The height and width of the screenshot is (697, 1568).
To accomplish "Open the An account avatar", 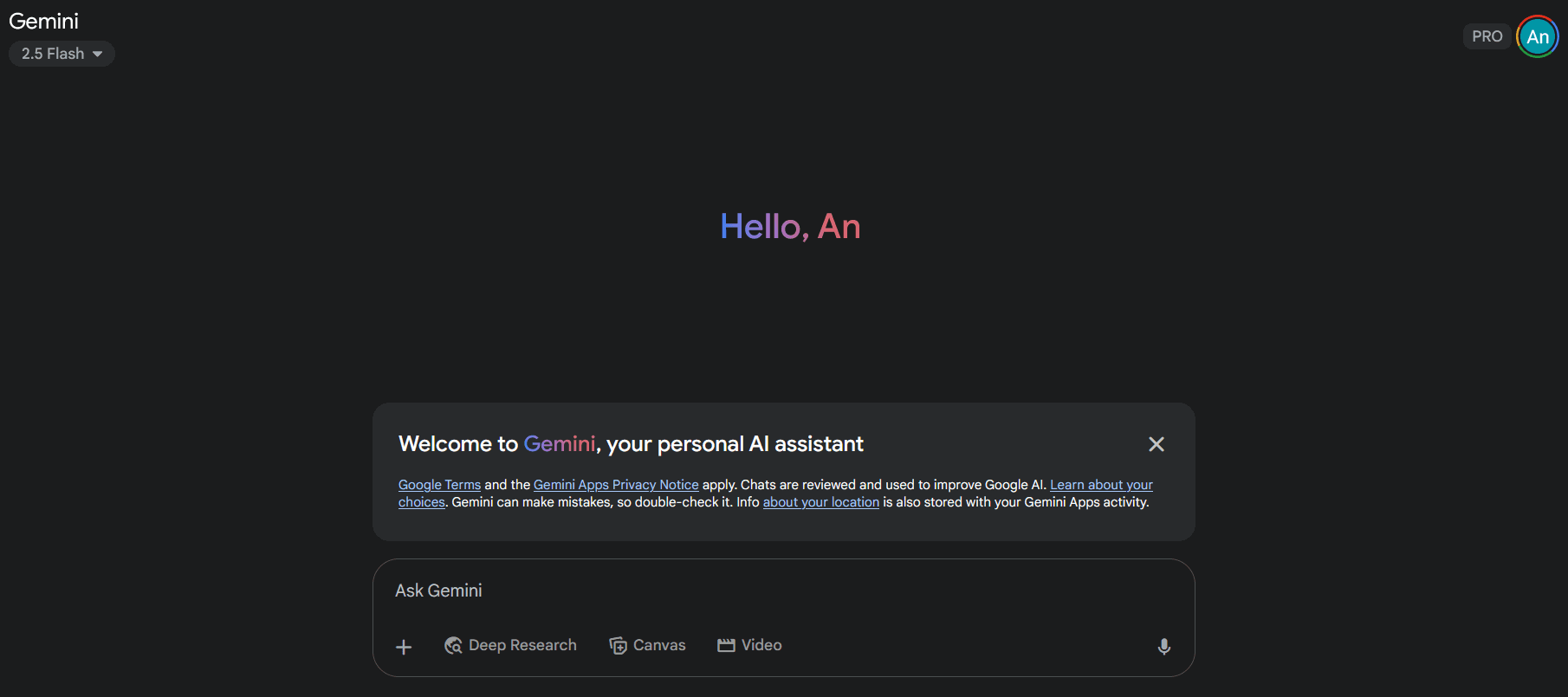I will pos(1538,36).
